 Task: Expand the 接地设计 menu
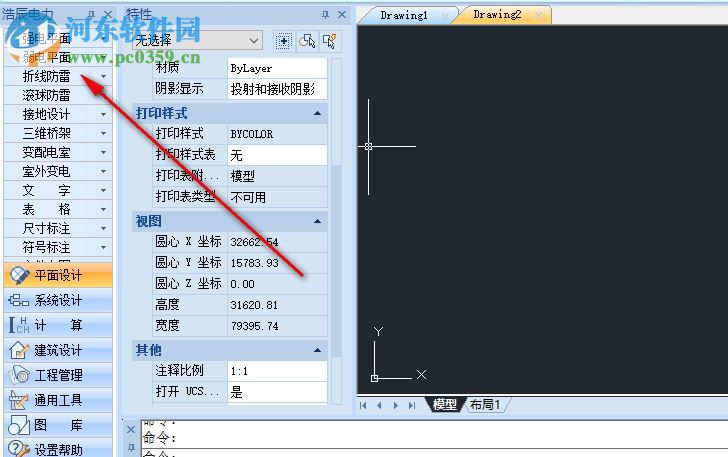104,114
